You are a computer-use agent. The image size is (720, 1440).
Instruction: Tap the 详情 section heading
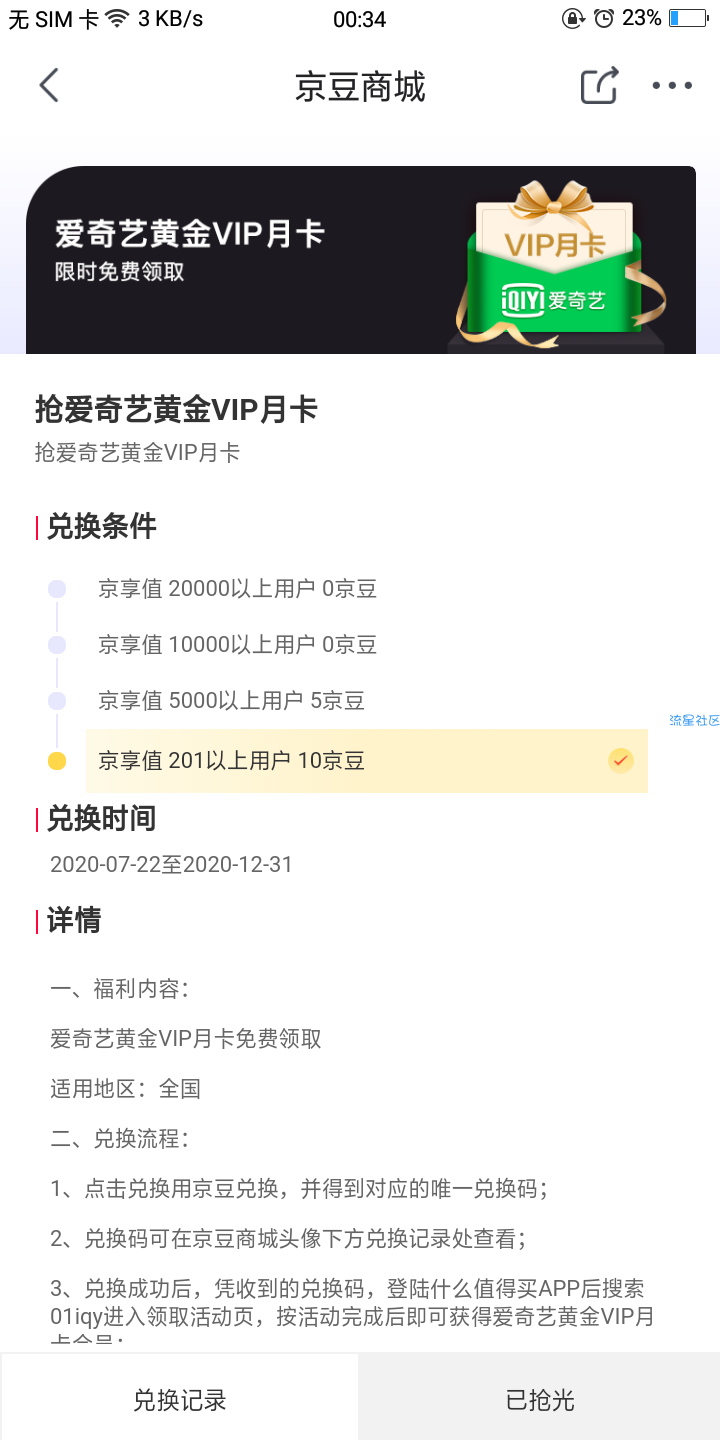point(74,920)
